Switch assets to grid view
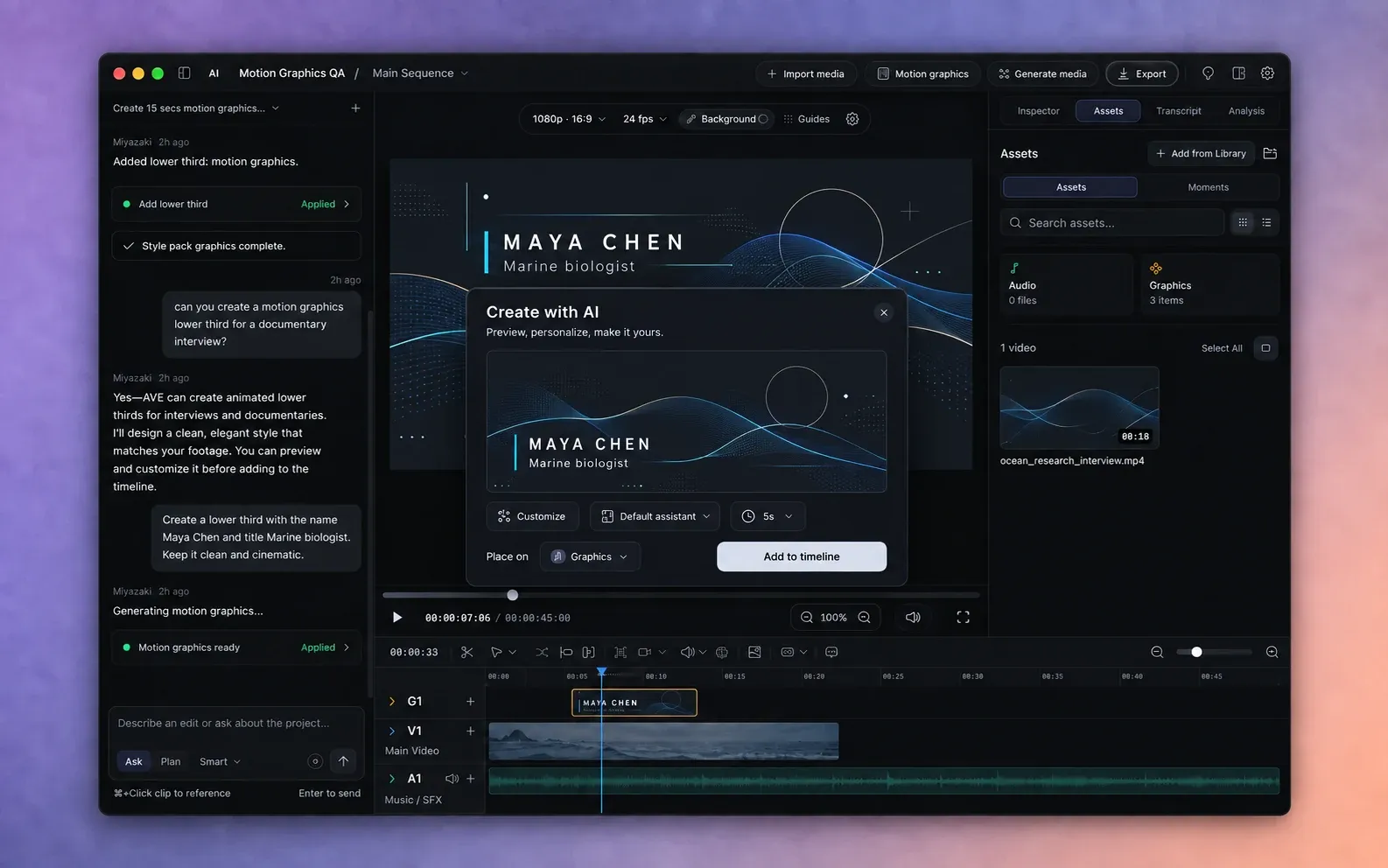The width and height of the screenshot is (1388, 868). (1243, 223)
